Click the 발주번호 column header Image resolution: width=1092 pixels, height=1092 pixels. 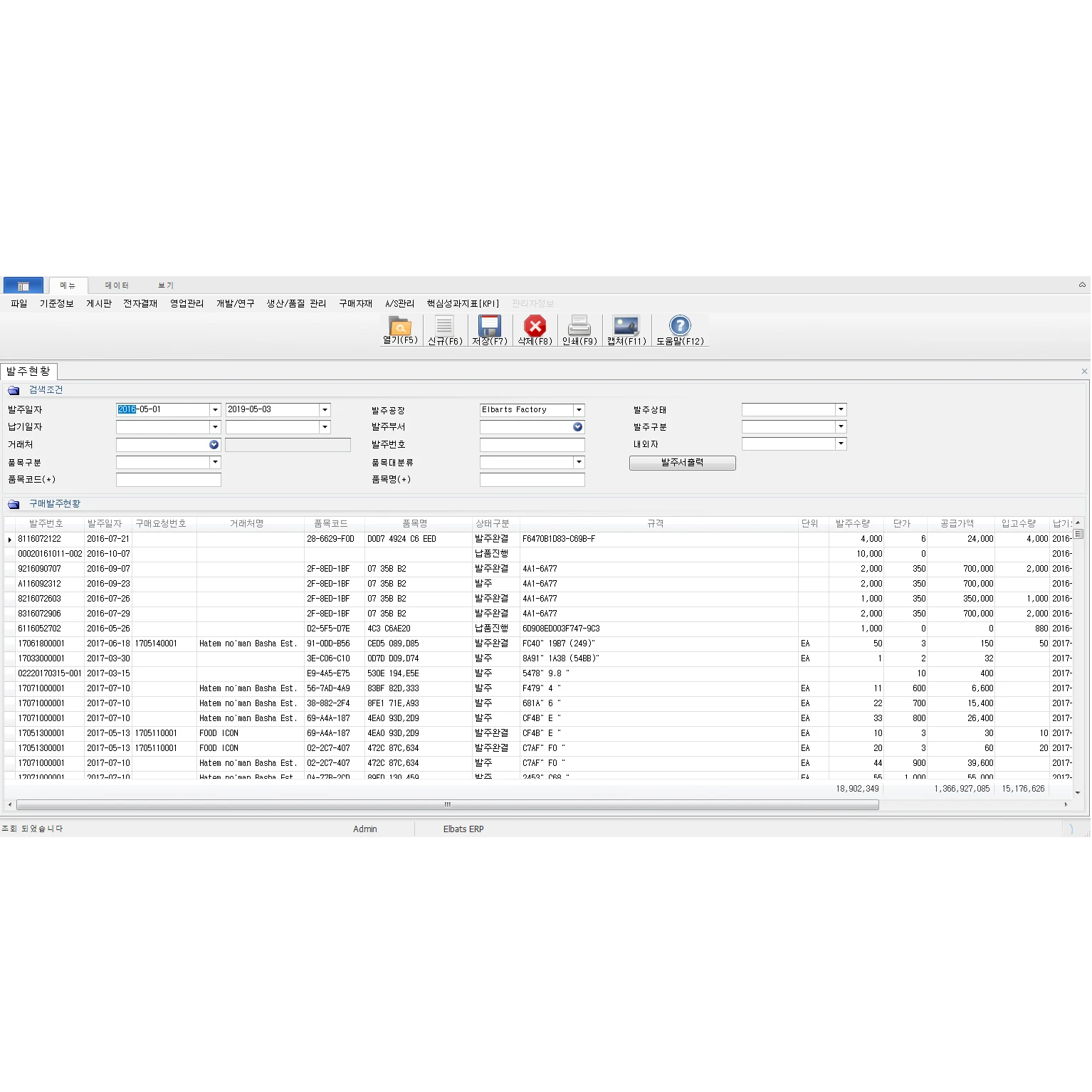pos(46,524)
